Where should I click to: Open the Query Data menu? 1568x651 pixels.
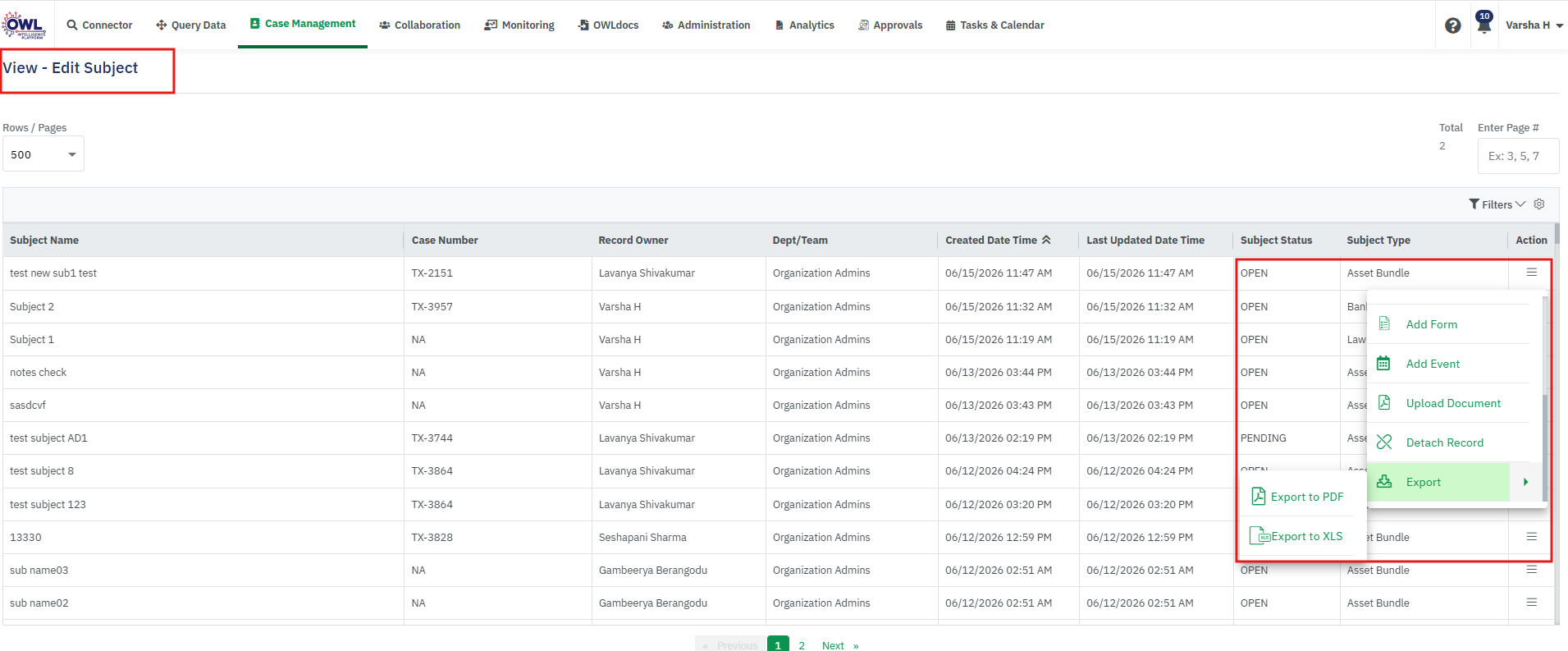pyautogui.click(x=190, y=25)
